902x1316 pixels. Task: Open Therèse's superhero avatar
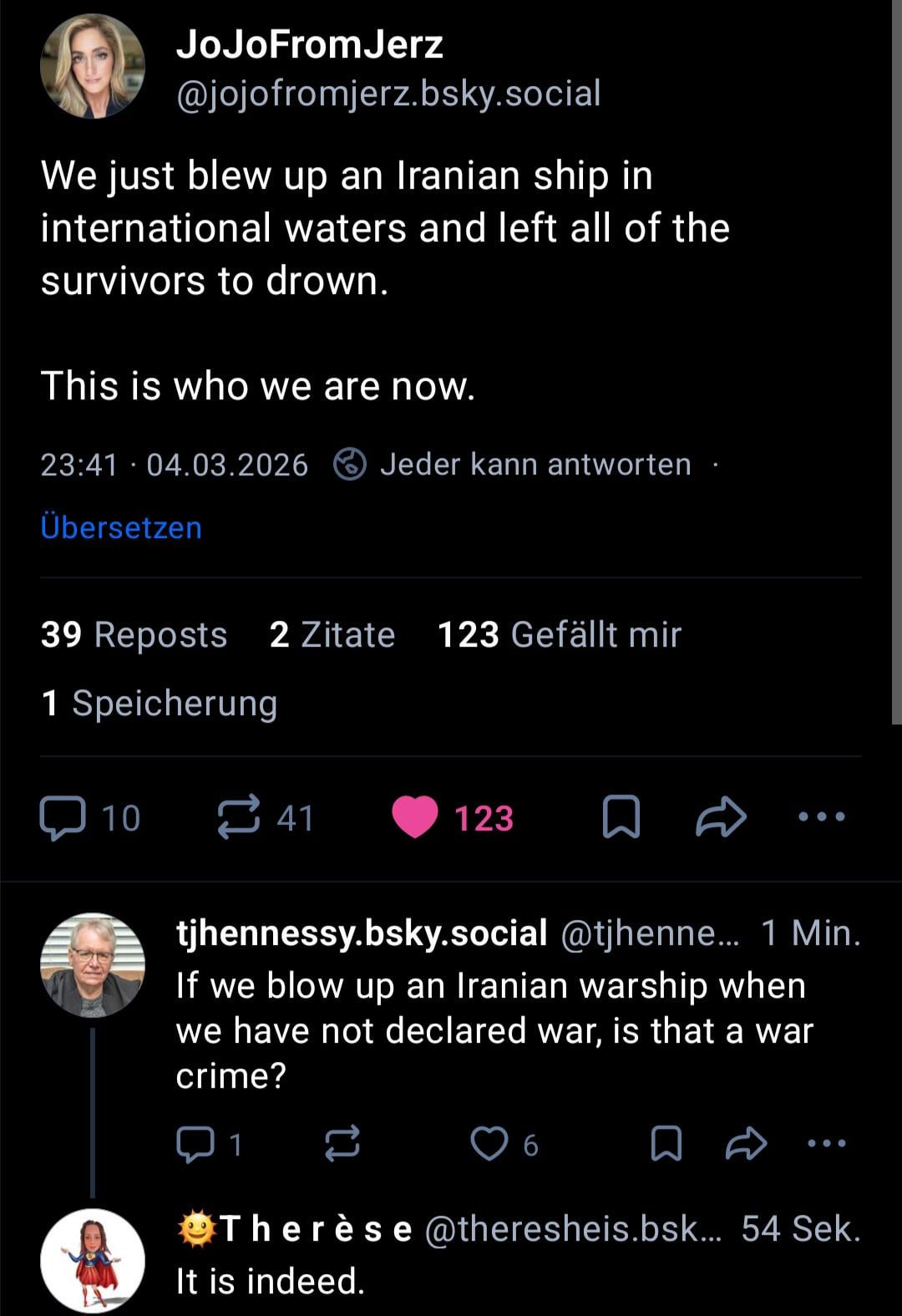[93, 1260]
